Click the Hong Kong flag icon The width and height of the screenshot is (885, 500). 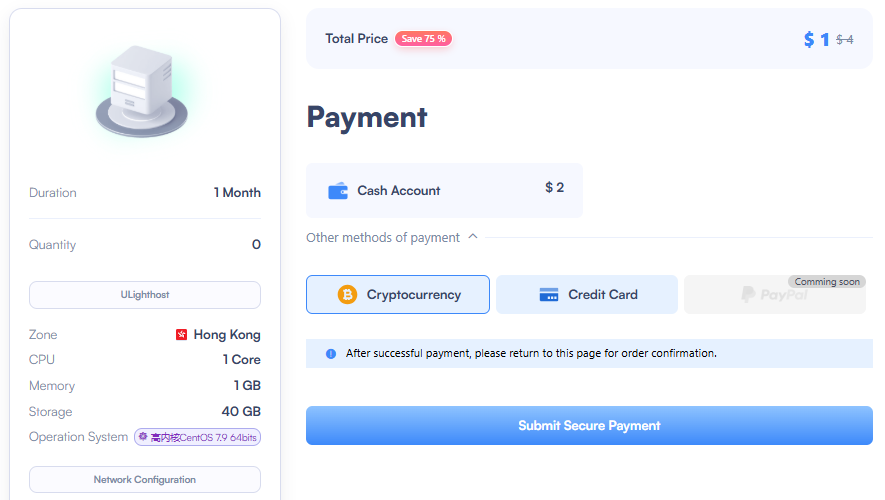point(181,335)
